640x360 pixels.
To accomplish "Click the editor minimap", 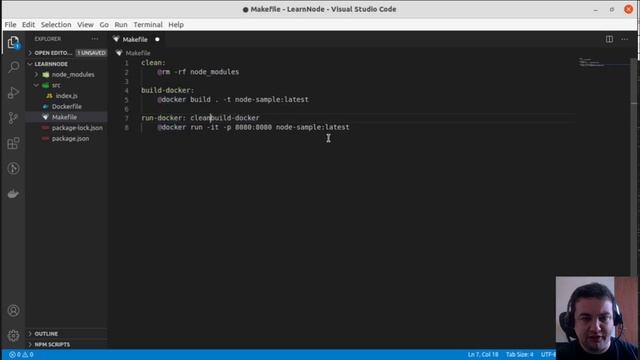I will pyautogui.click(x=604, y=63).
